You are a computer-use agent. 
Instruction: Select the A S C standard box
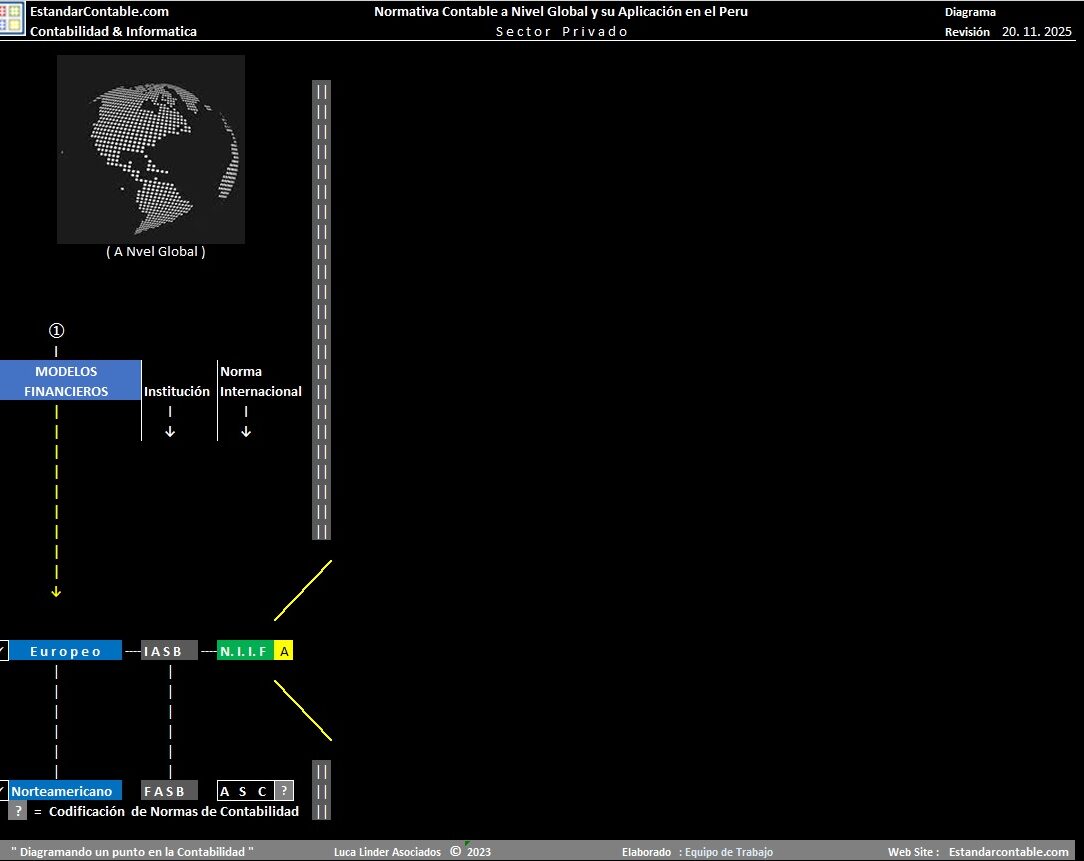pos(245,791)
